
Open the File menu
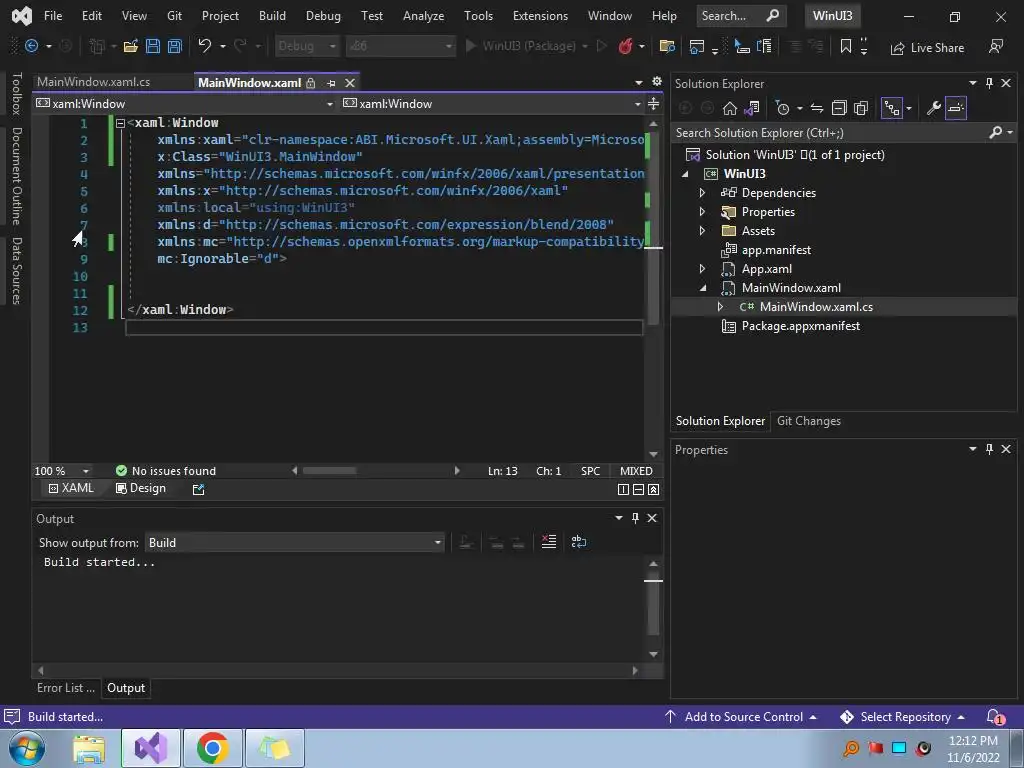click(x=53, y=16)
